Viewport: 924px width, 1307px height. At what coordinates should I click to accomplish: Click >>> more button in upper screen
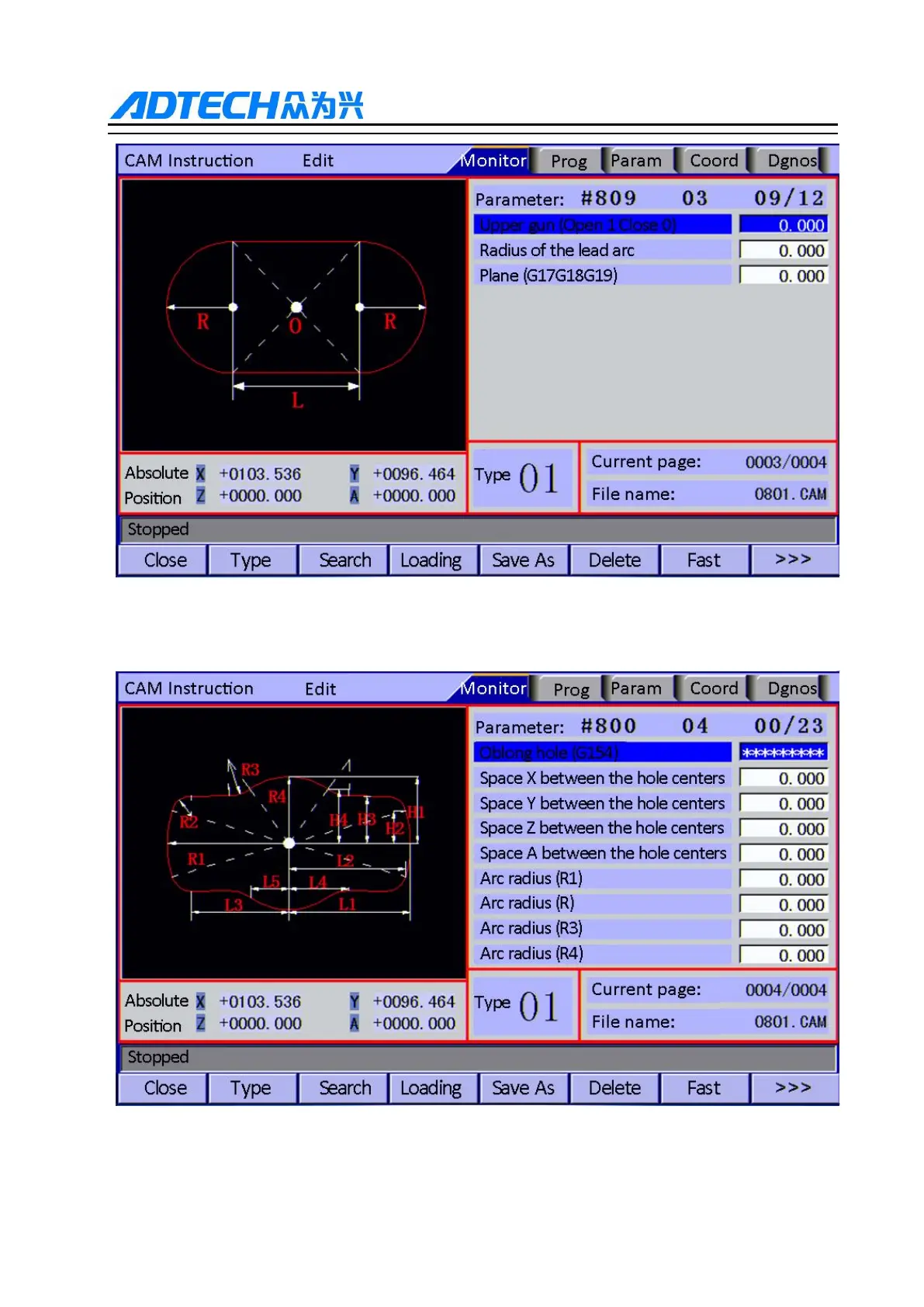(794, 560)
